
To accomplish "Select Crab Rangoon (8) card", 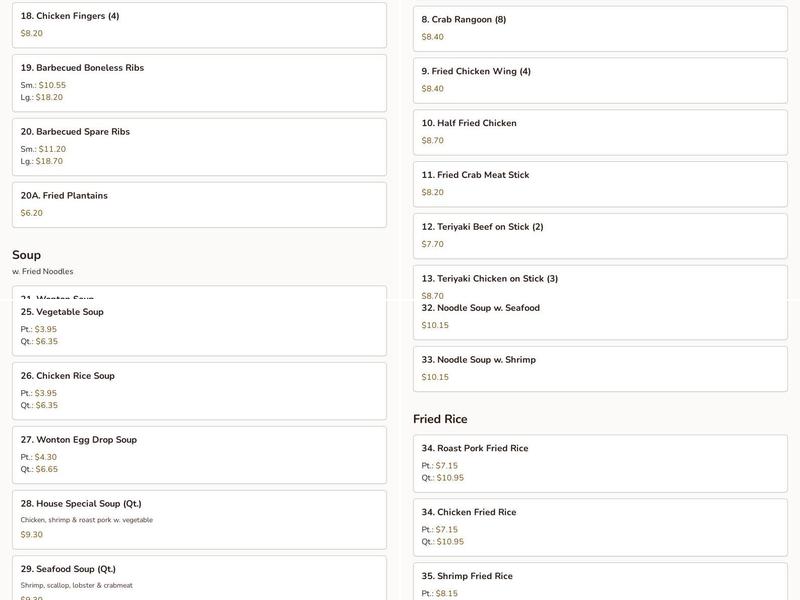I will pos(601,29).
